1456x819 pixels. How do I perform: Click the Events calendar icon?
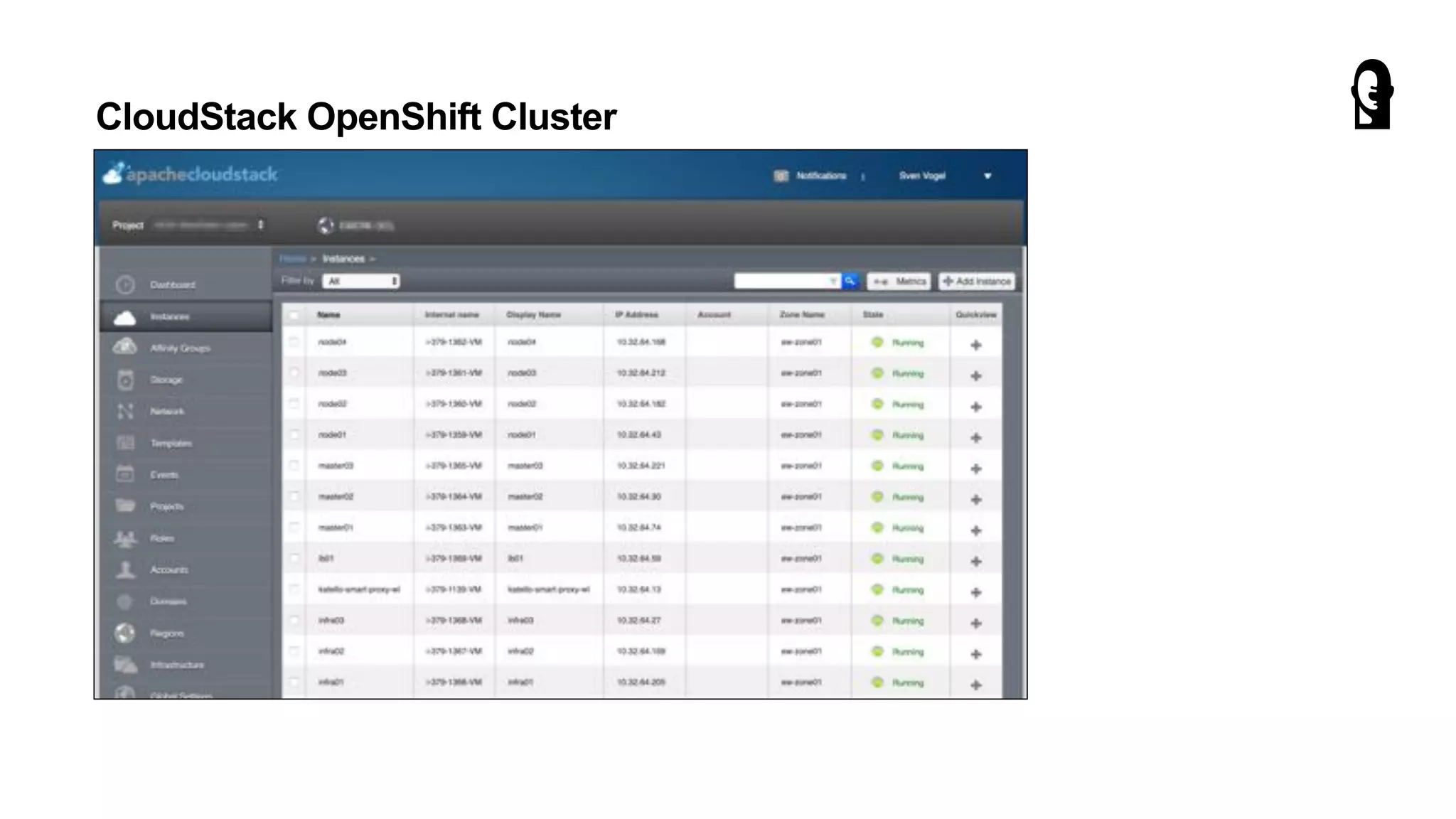125,474
